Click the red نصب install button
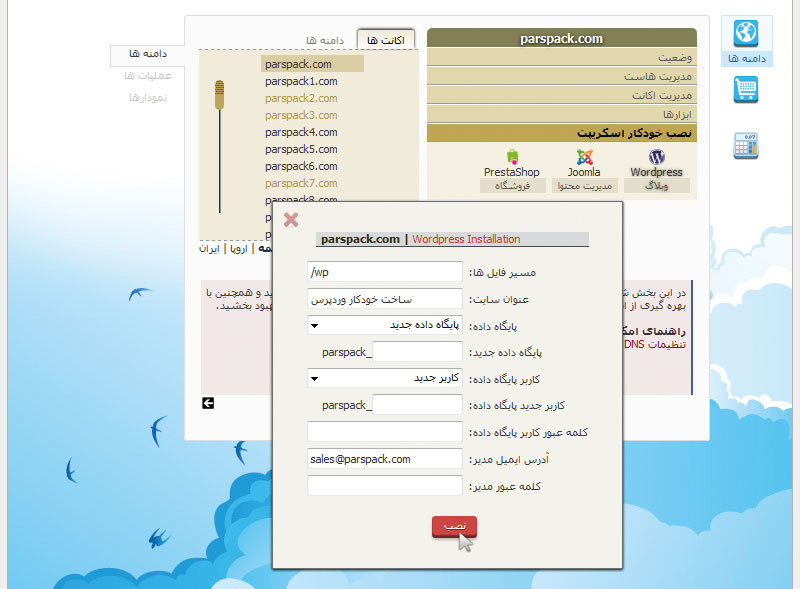Screen dimensions: 800x589 454,526
